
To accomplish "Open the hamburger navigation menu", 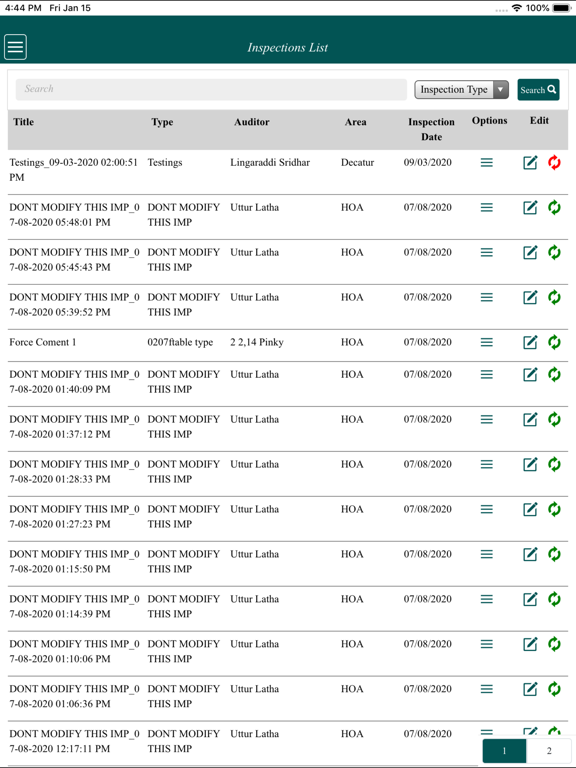I will (x=15, y=47).
